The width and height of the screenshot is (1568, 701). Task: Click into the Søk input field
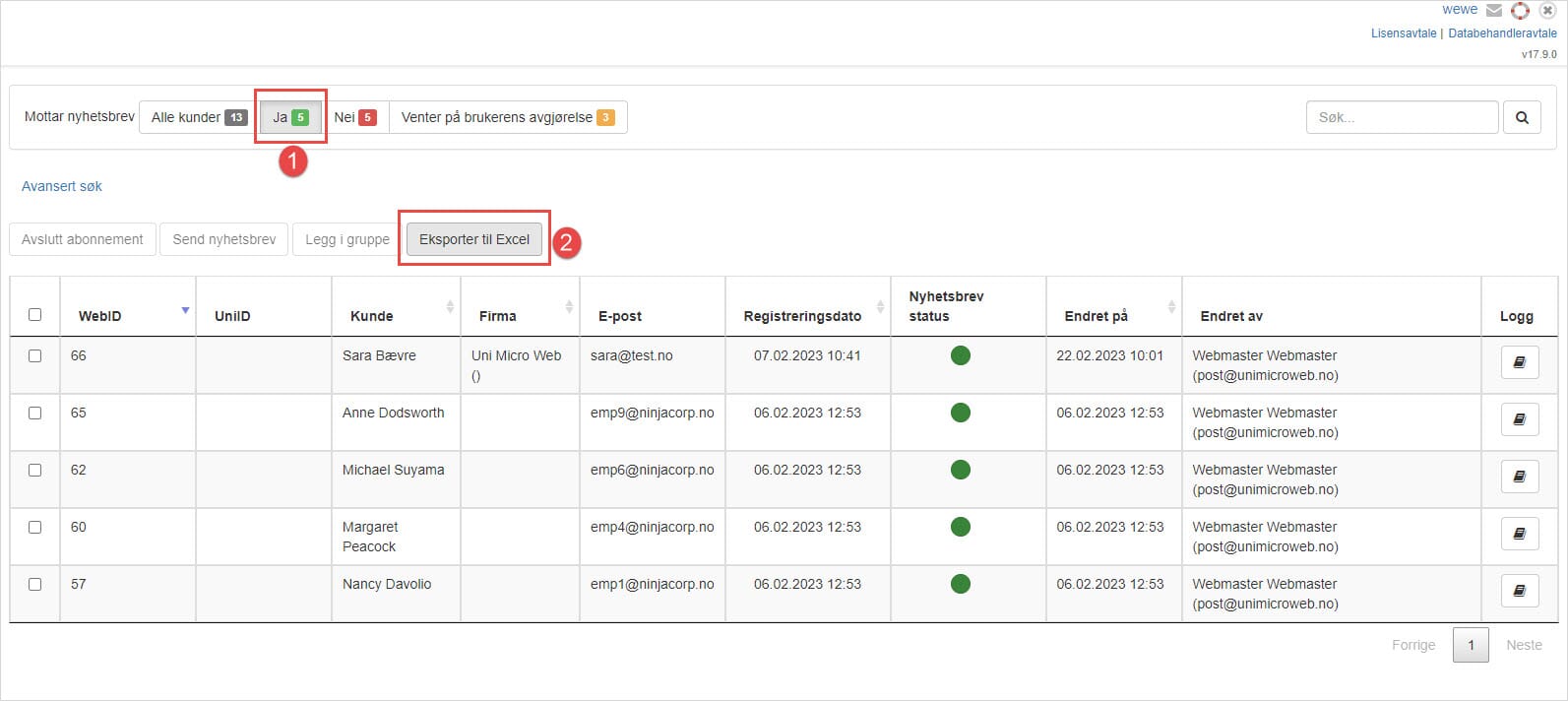(x=1402, y=117)
